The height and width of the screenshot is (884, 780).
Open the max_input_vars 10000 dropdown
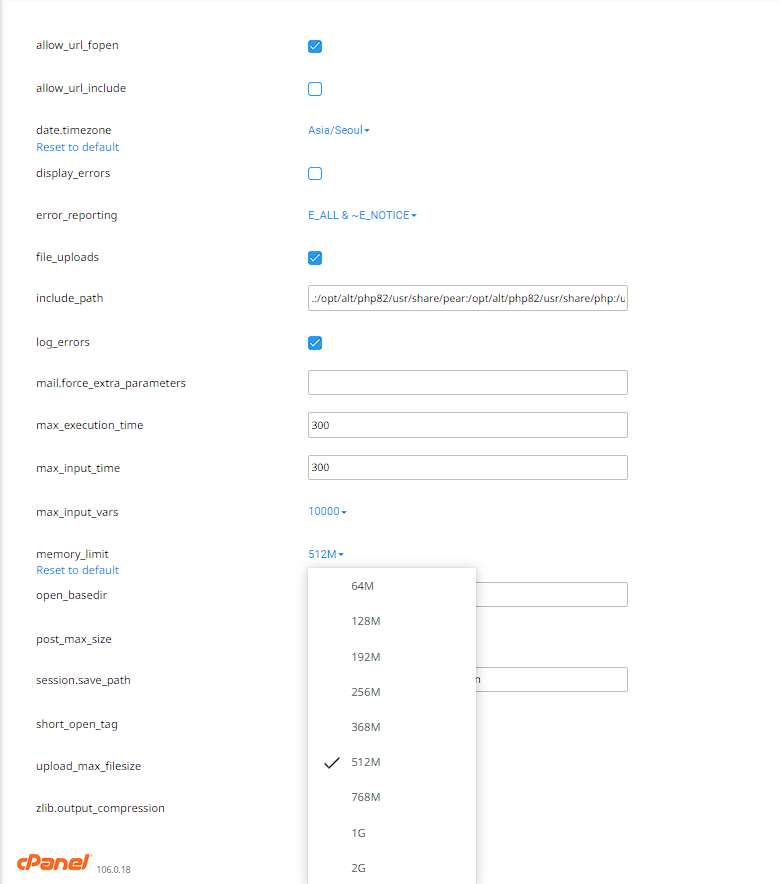click(x=327, y=511)
